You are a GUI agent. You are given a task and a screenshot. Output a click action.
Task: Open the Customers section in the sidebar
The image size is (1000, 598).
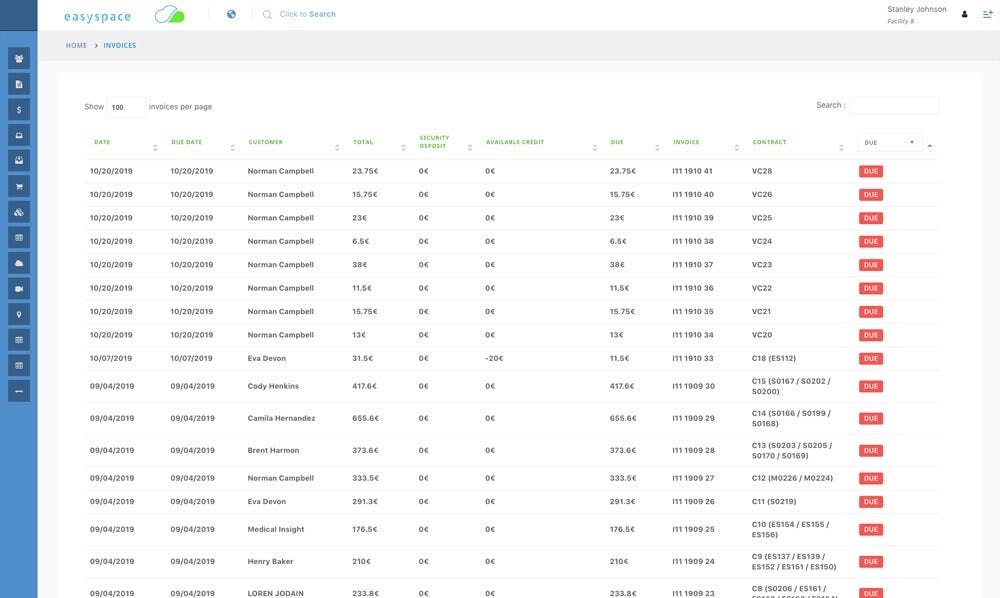pyautogui.click(x=16, y=58)
